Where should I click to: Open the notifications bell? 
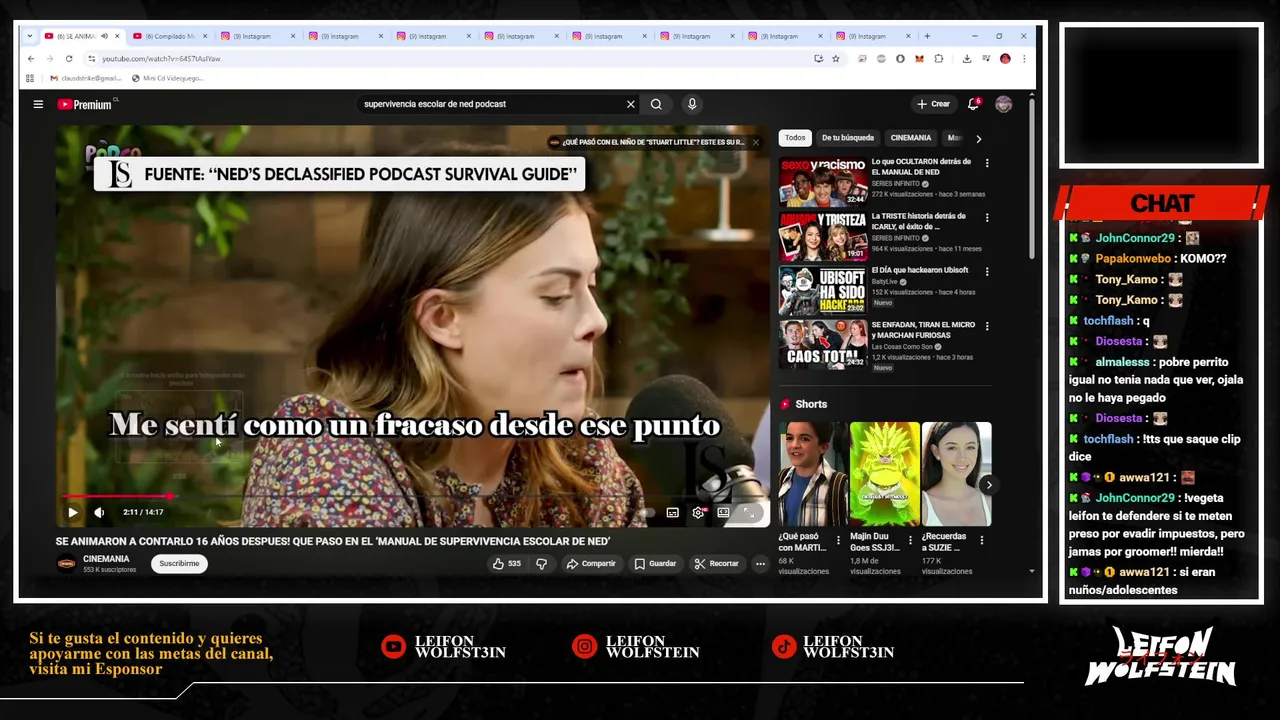[974, 104]
